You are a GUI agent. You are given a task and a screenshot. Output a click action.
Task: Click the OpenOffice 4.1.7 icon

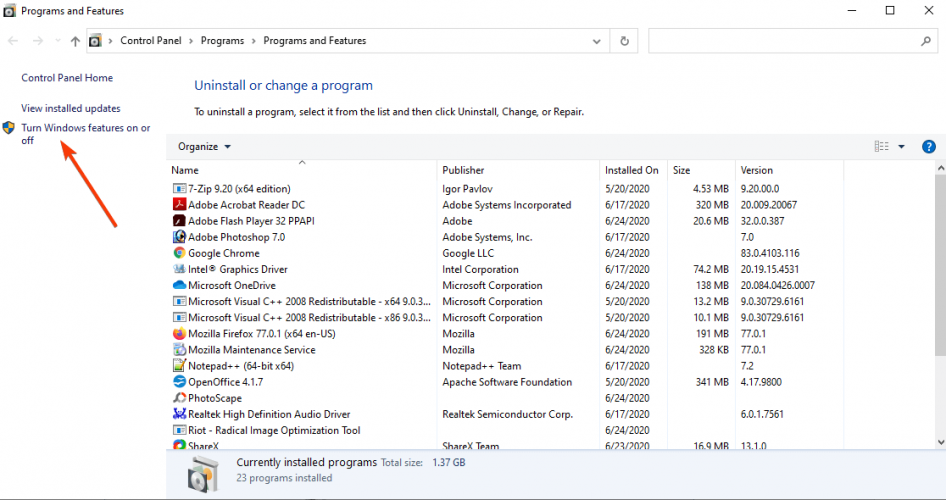coord(179,382)
